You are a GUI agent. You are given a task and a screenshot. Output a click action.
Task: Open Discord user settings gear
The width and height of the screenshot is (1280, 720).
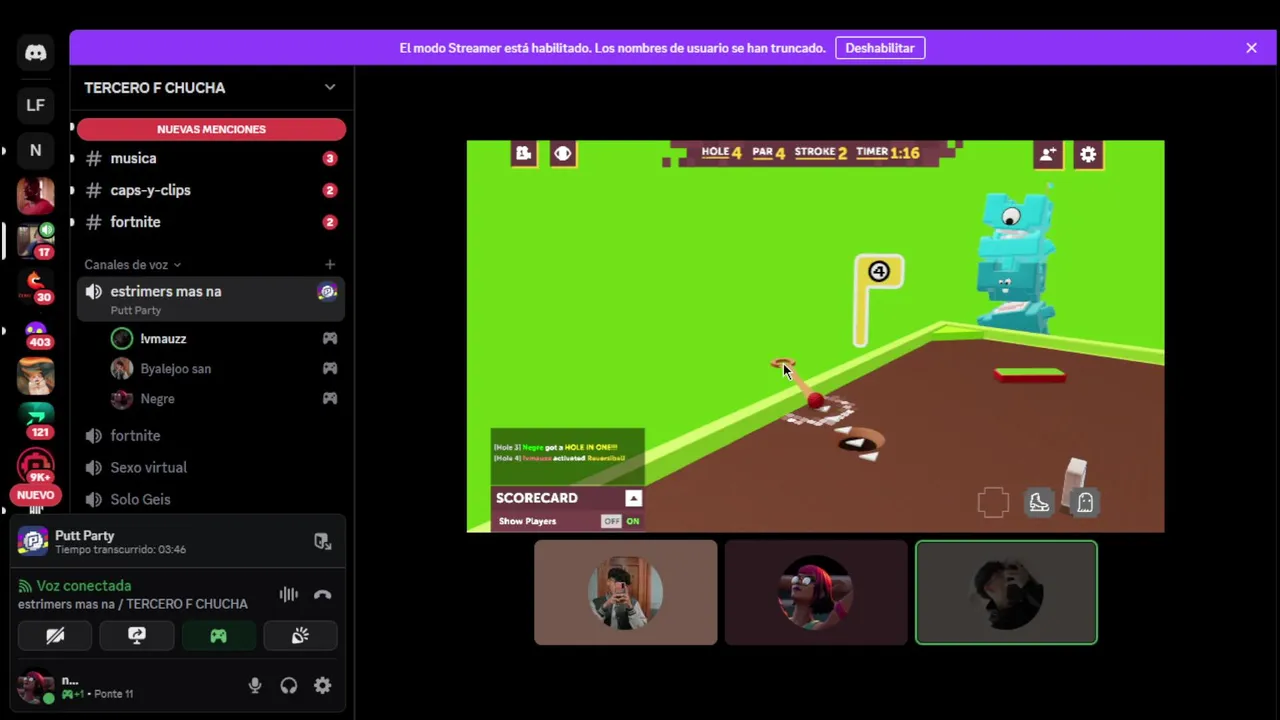tap(322, 686)
